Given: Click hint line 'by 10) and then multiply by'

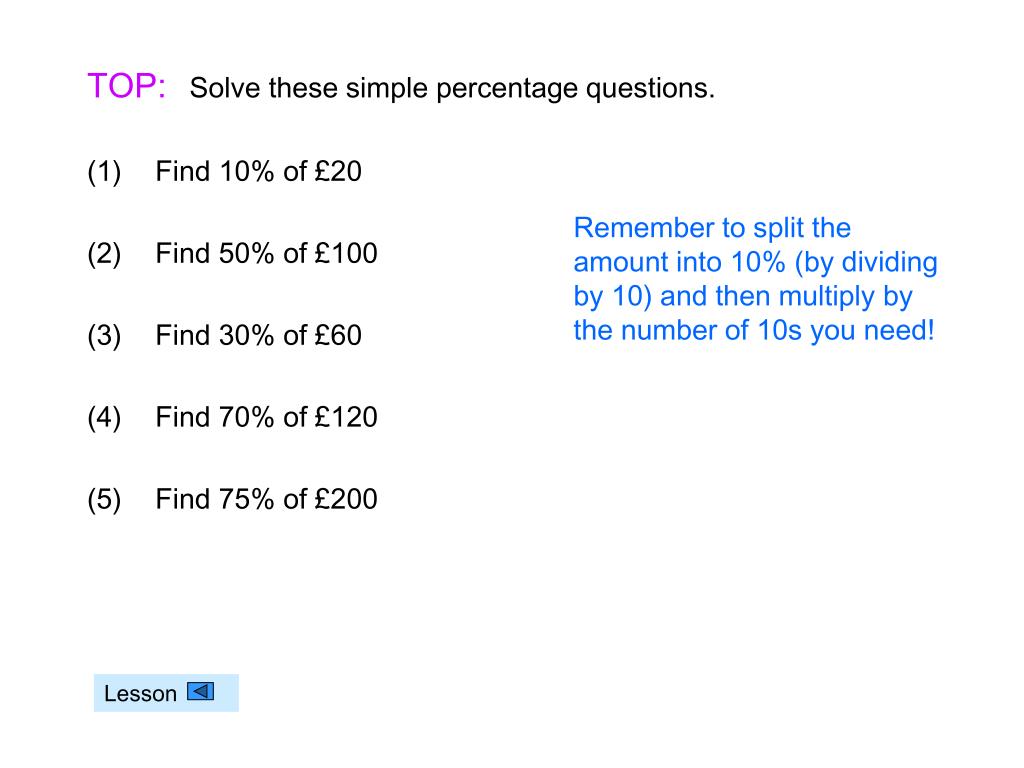Looking at the screenshot, I should 743,296.
